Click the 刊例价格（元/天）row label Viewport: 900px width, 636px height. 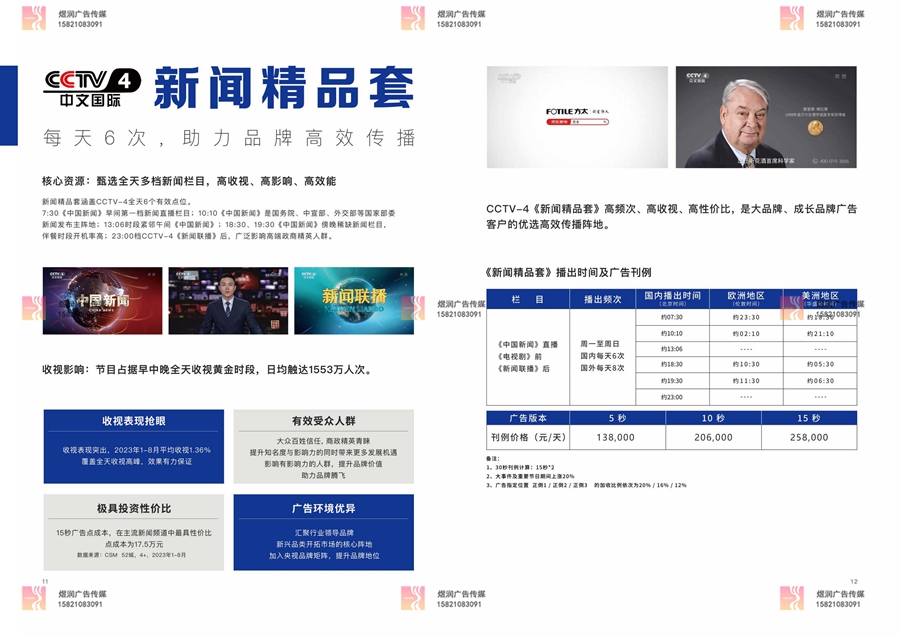(528, 437)
